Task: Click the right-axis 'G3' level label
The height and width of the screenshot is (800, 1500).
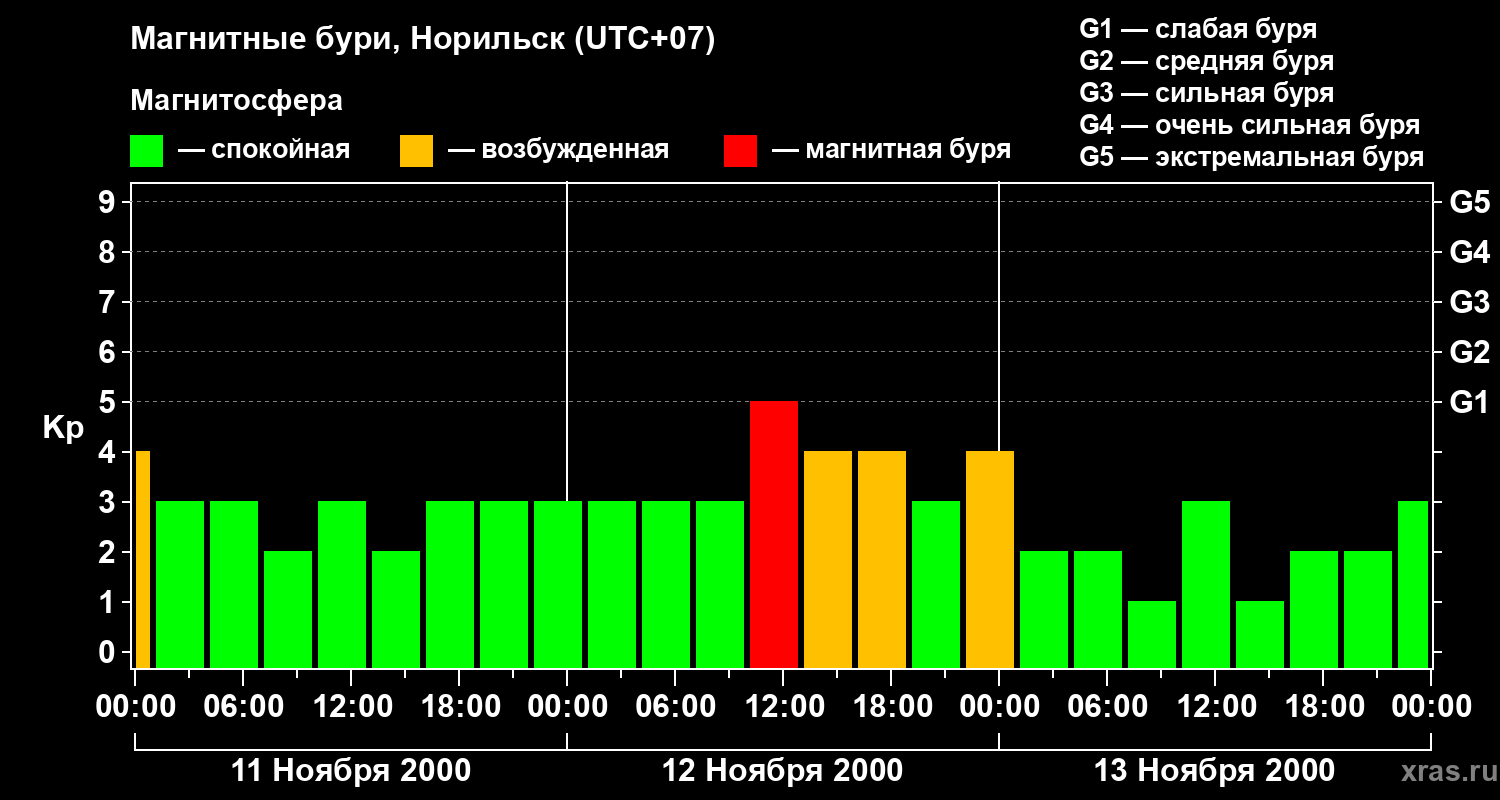Action: point(1469,303)
